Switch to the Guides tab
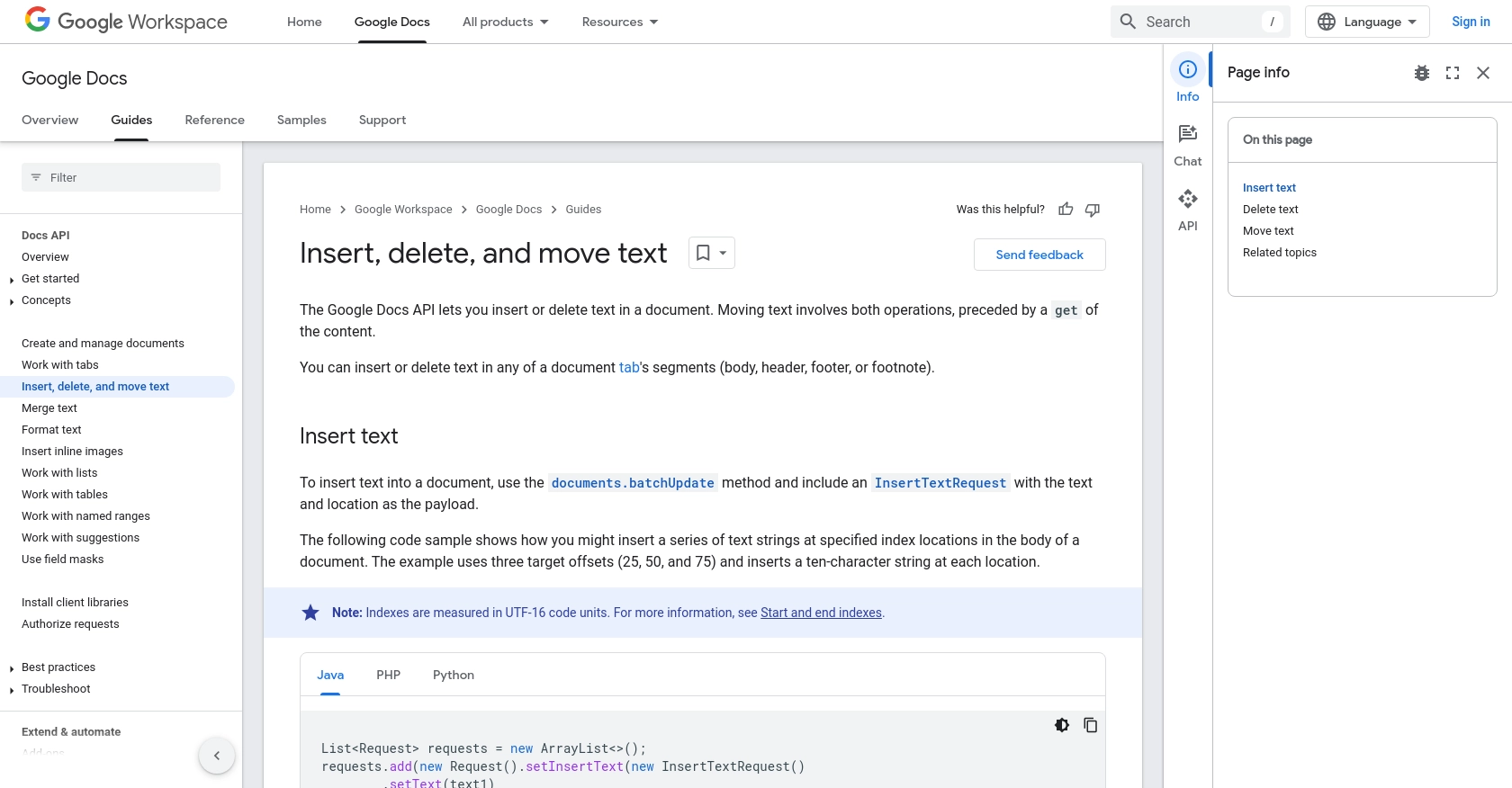 click(x=131, y=120)
